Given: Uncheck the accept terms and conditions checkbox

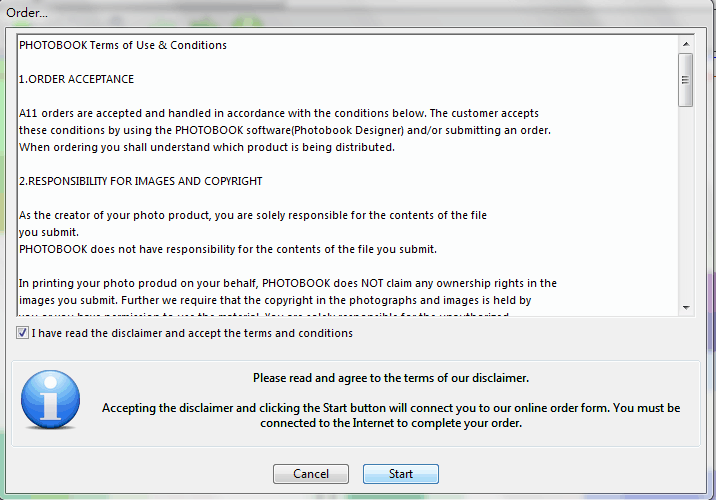Looking at the screenshot, I should (22, 333).
